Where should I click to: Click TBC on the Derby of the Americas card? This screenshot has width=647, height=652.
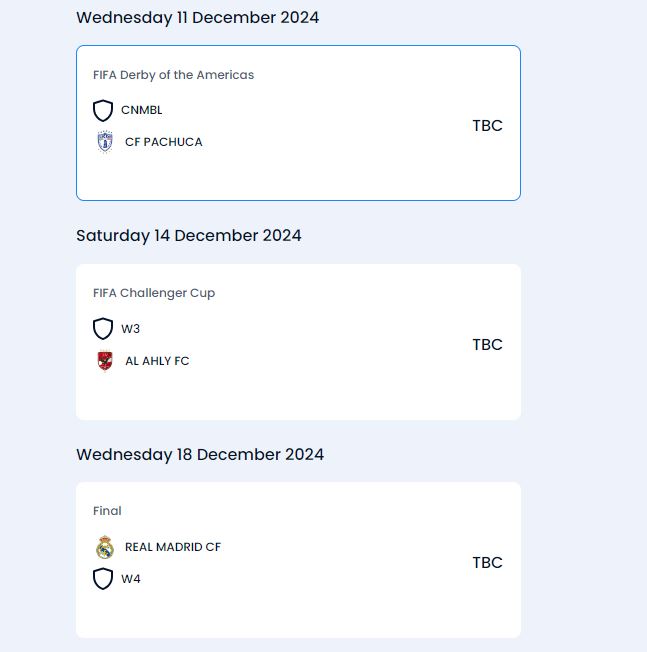(487, 126)
